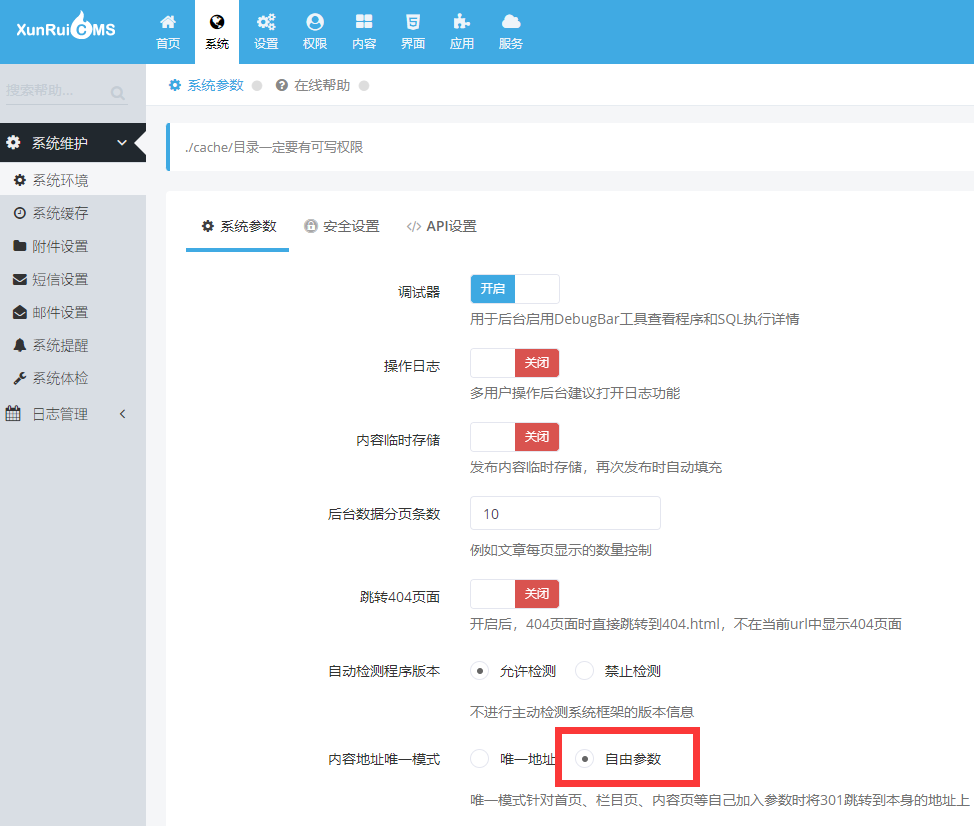Click the 短信设置 envelope icon

point(20,279)
